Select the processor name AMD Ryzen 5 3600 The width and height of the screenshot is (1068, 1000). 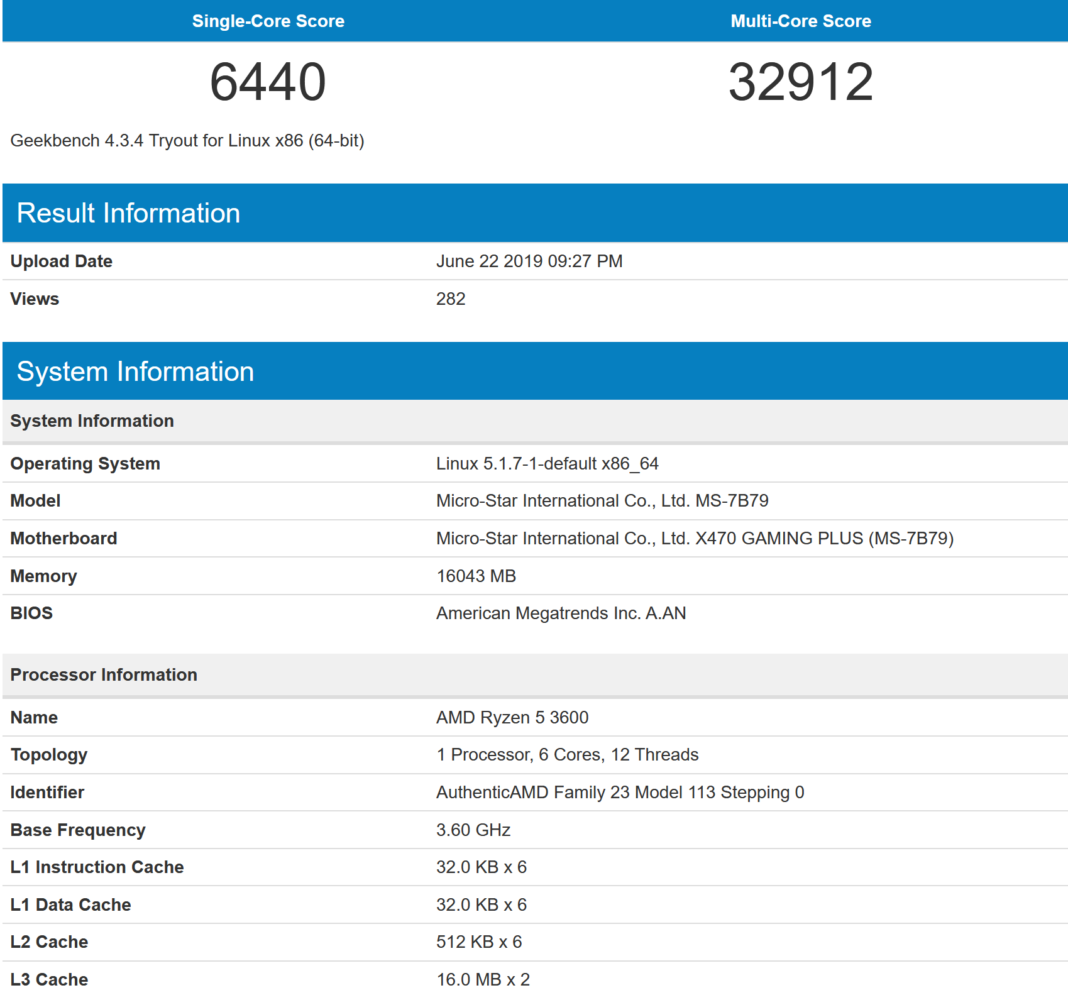point(512,717)
